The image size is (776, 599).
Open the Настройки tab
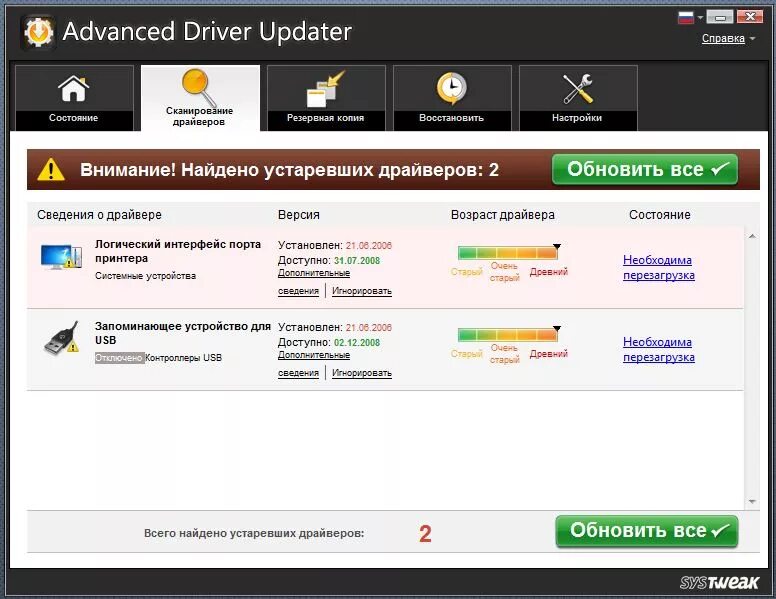coord(578,98)
